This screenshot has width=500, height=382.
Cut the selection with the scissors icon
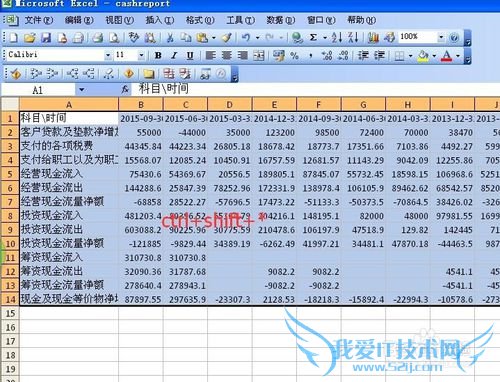point(170,37)
